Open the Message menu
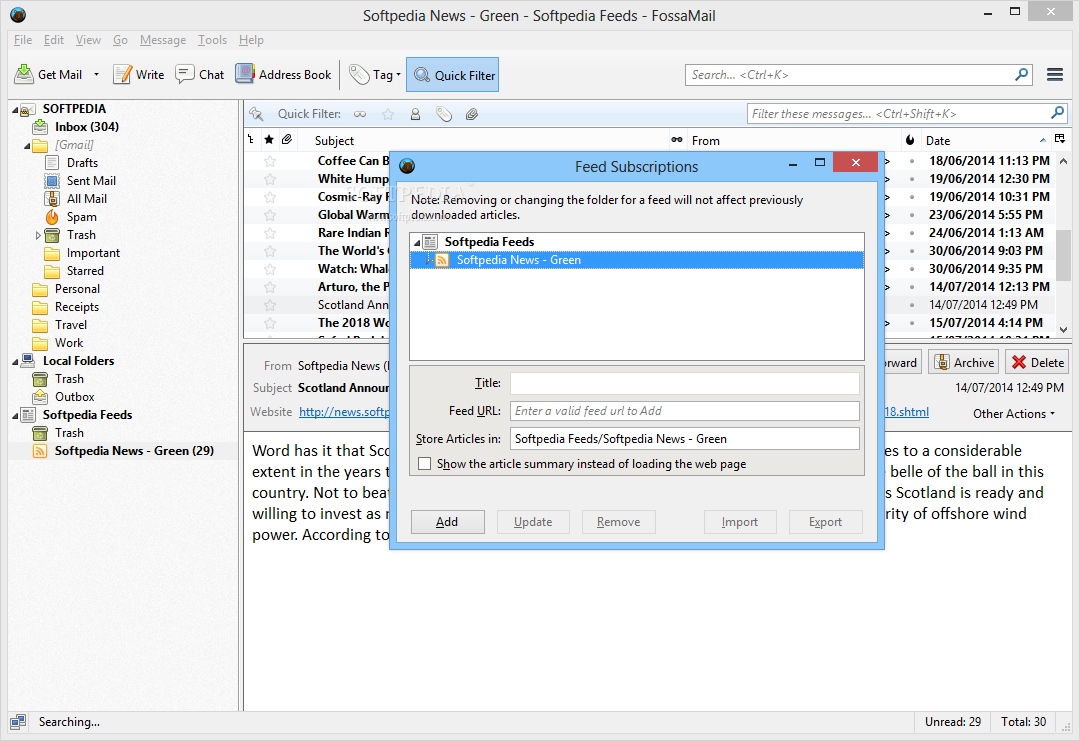Viewport: 1080px width, 741px height. pyautogui.click(x=163, y=40)
